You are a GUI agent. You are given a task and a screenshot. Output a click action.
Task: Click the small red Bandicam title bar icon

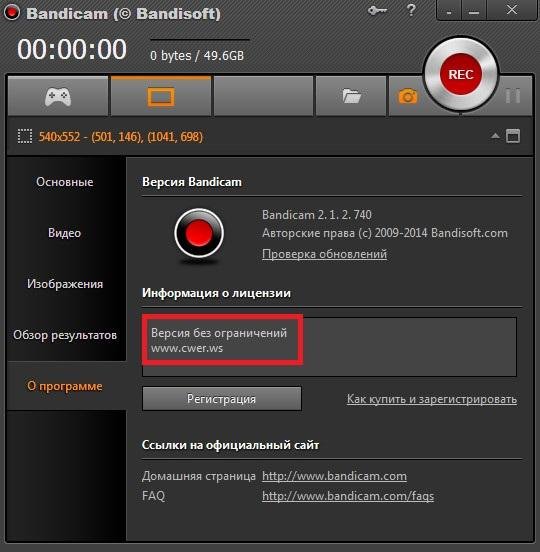[12, 12]
